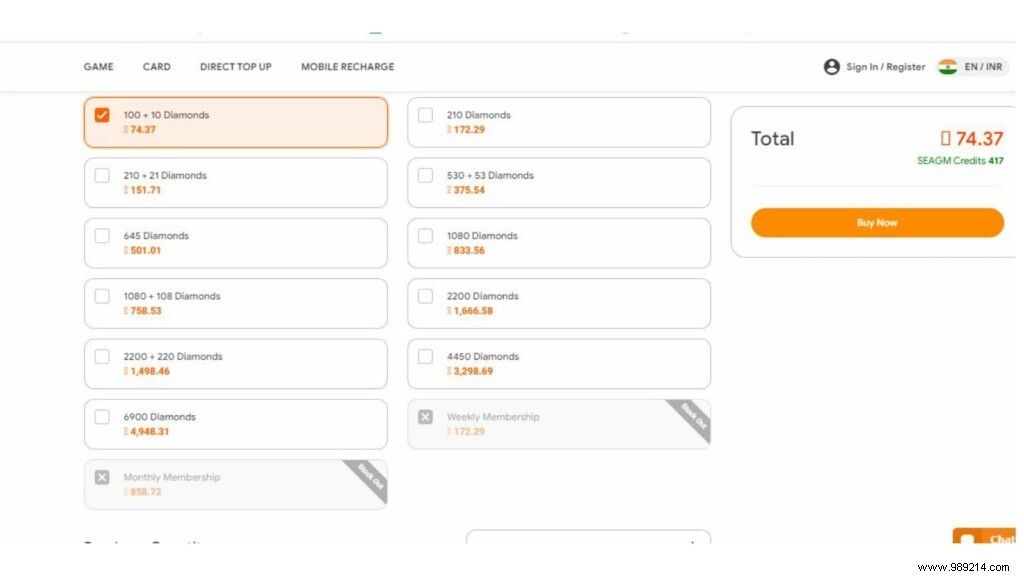
Task: Uncheck the 100 + 10 Diamonds checkbox
Action: click(x=102, y=115)
